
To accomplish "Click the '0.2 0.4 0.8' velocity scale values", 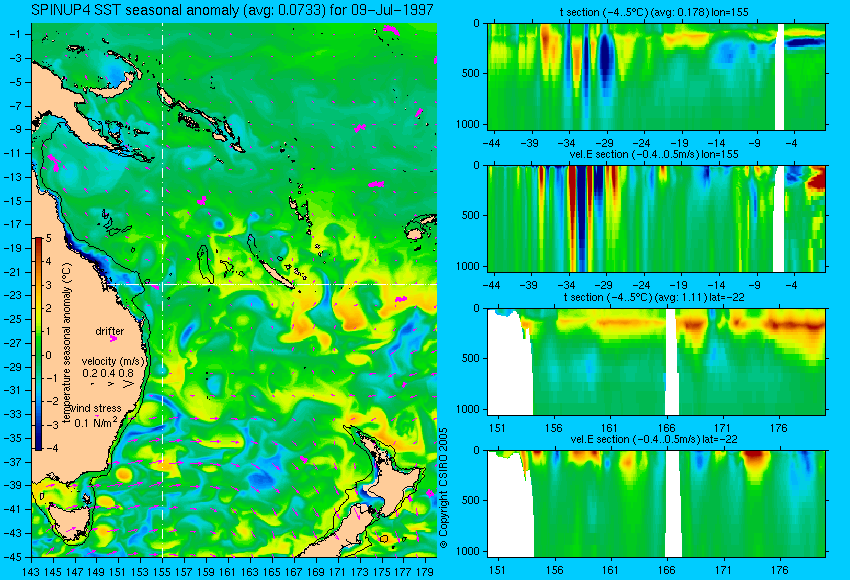I will [108, 373].
